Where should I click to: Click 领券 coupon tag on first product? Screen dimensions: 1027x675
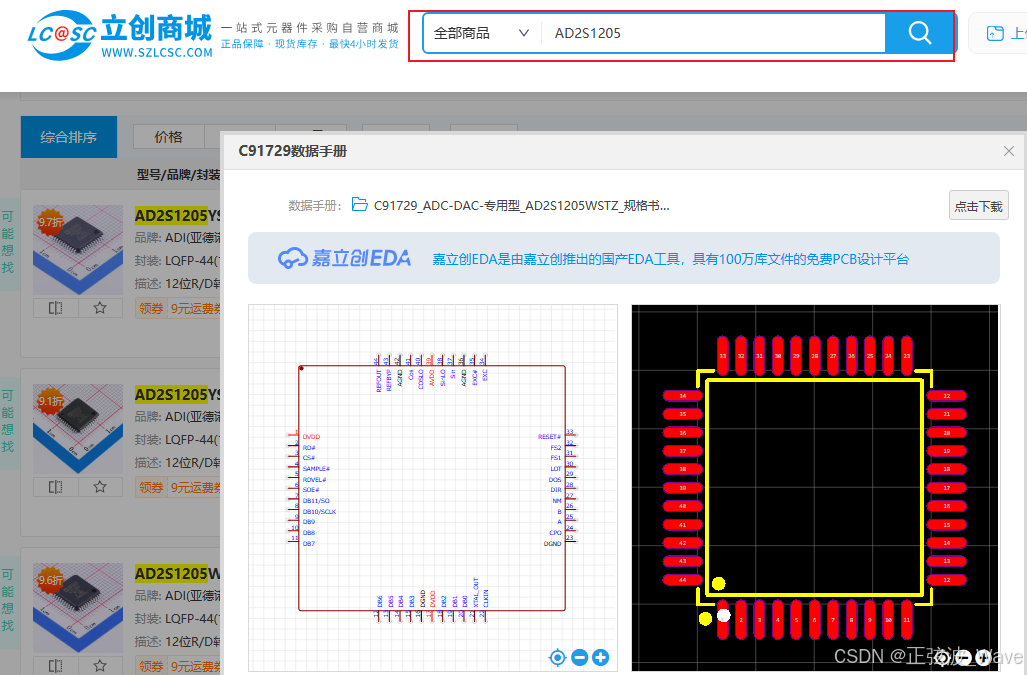coord(151,308)
